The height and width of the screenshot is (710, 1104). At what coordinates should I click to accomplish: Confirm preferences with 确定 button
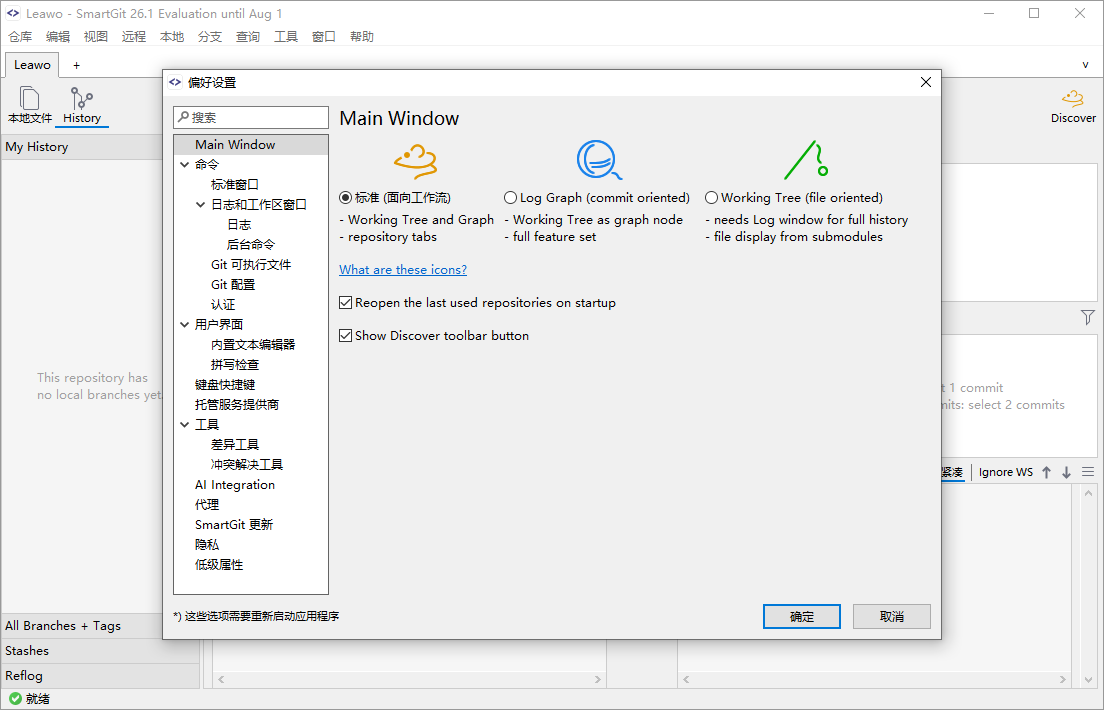(x=802, y=616)
